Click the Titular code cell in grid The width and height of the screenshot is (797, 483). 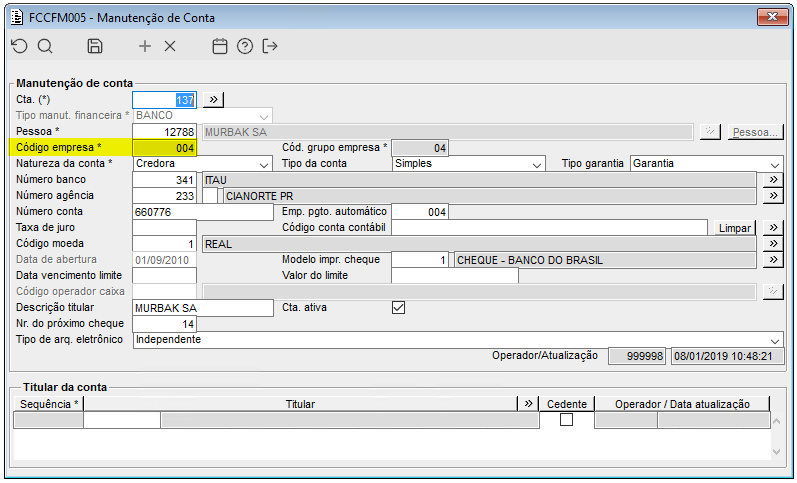(x=122, y=420)
